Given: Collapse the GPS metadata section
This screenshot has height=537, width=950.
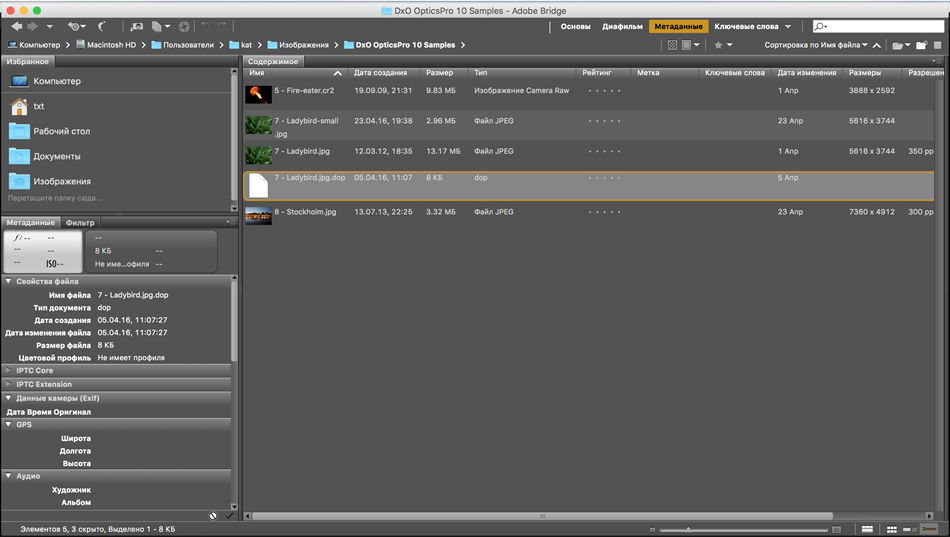Looking at the screenshot, I should coord(8,424).
